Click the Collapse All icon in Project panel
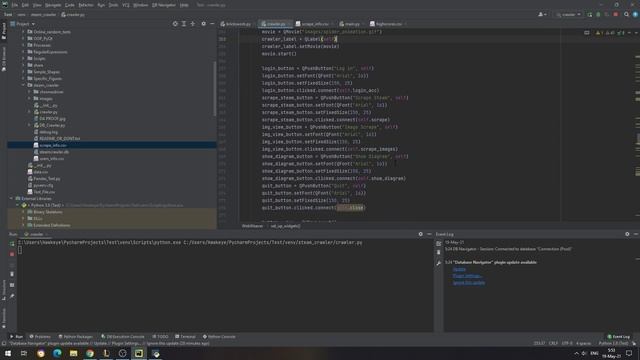 tap(193, 24)
